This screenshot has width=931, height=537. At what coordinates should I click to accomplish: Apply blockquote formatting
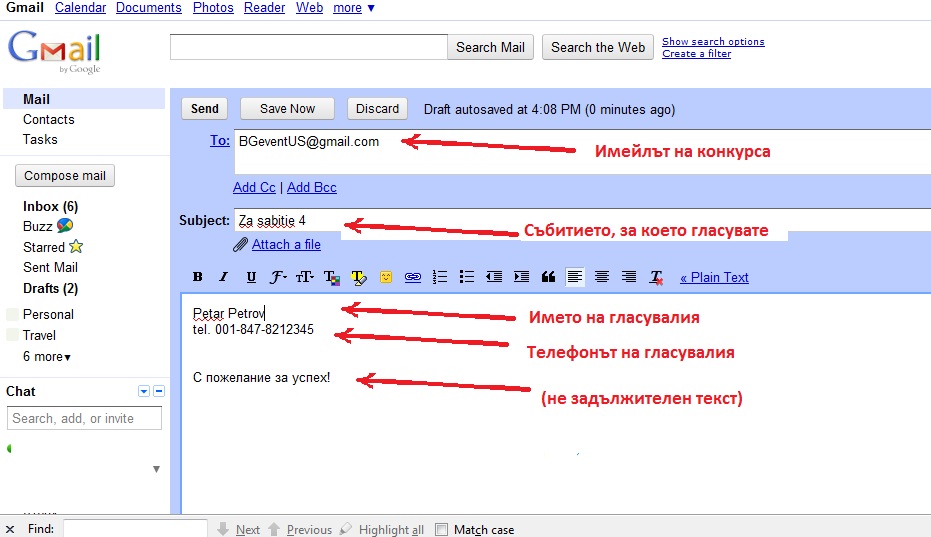point(547,277)
